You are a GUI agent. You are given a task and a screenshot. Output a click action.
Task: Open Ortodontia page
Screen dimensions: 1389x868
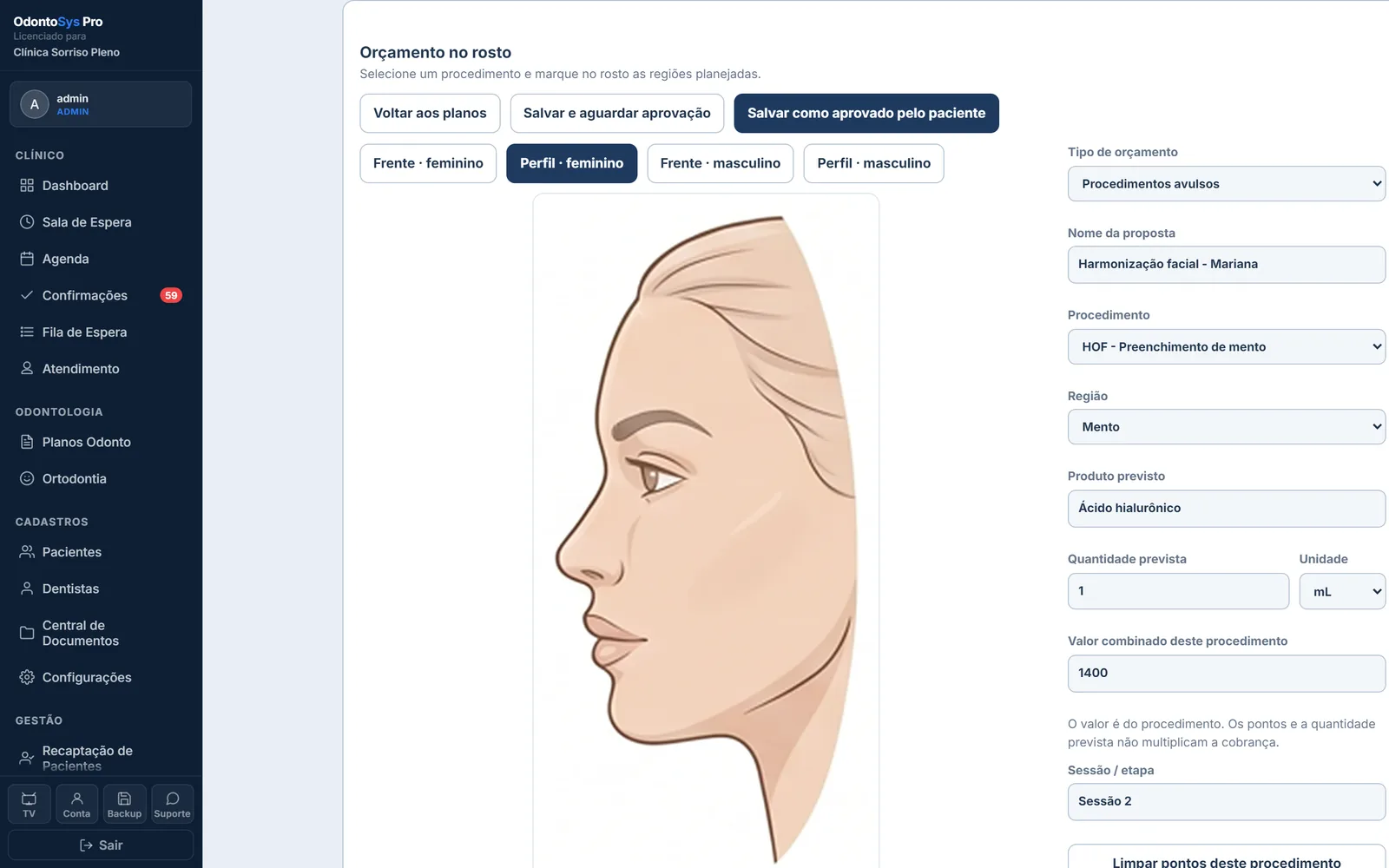pyautogui.click(x=101, y=479)
